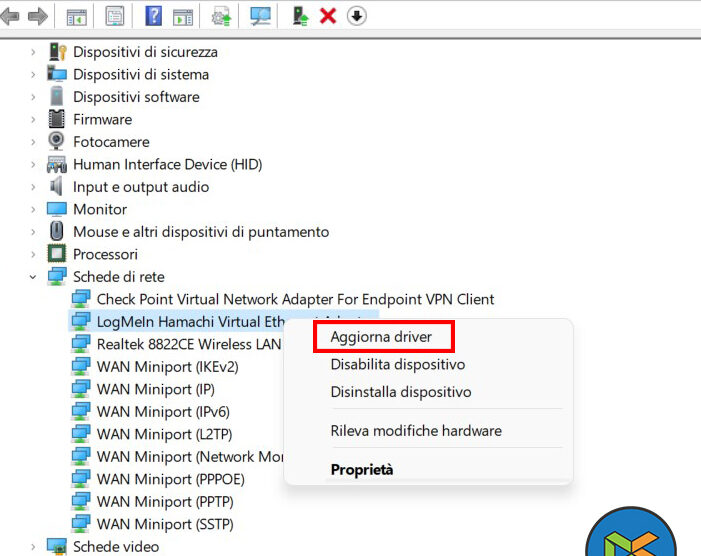Click the Processori CPU icon
This screenshot has width=701, height=556.
(x=57, y=254)
